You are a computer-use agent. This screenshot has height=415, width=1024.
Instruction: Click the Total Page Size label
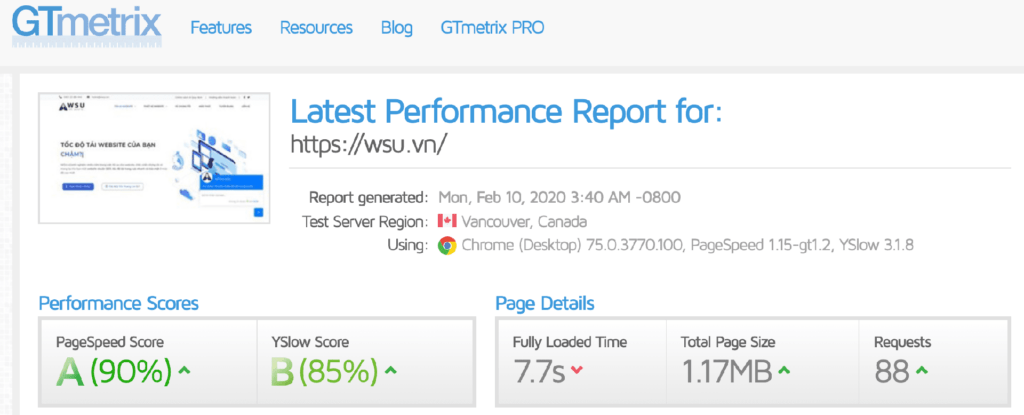tap(728, 342)
